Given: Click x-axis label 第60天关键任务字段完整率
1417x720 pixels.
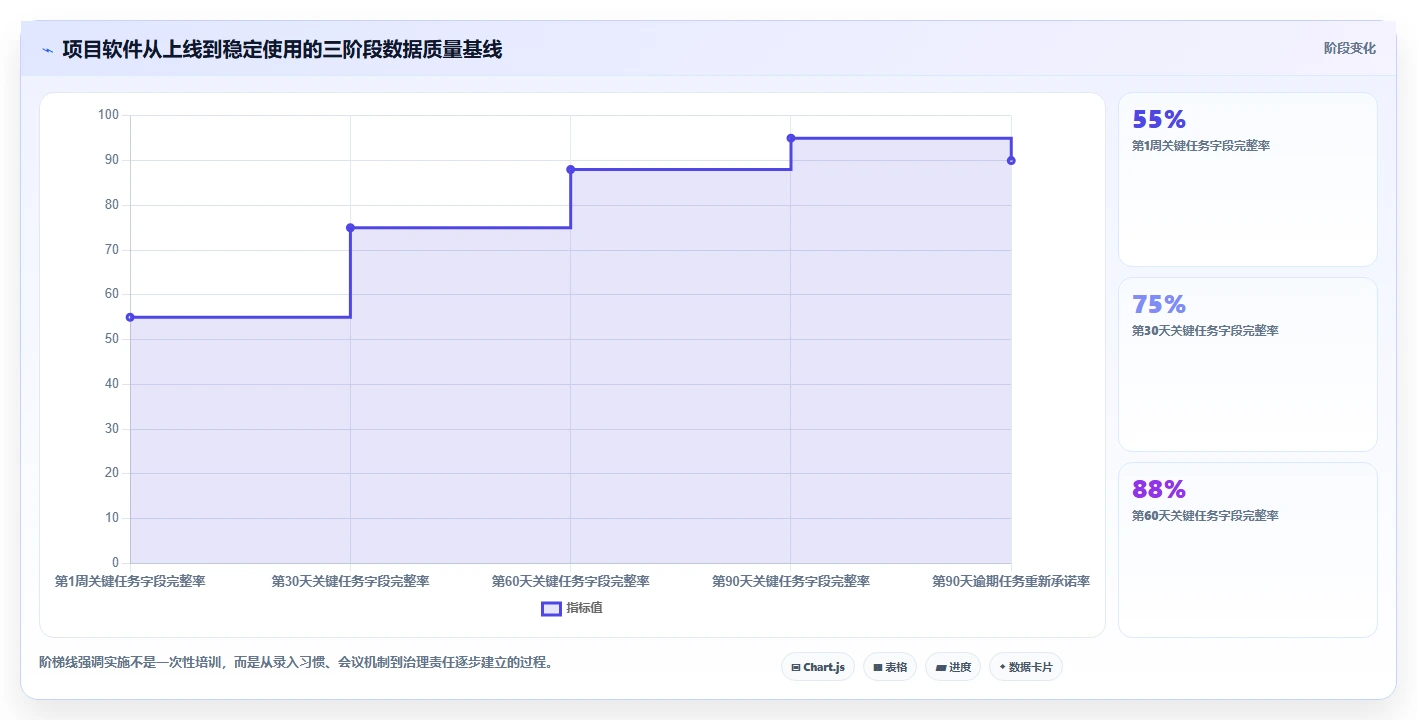Looking at the screenshot, I should coord(571,581).
